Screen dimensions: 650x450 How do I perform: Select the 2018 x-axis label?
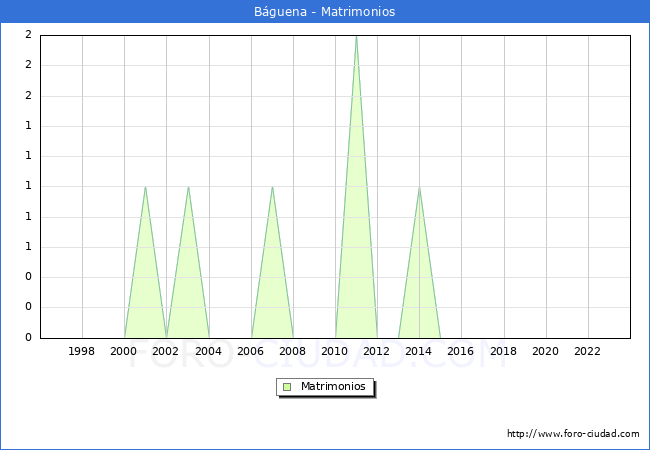(x=504, y=352)
